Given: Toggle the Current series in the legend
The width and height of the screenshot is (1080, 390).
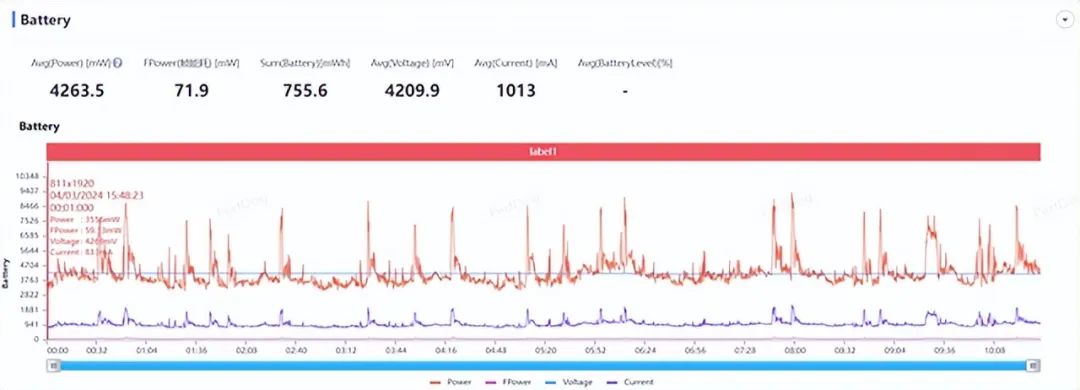Looking at the screenshot, I should pos(630,382).
